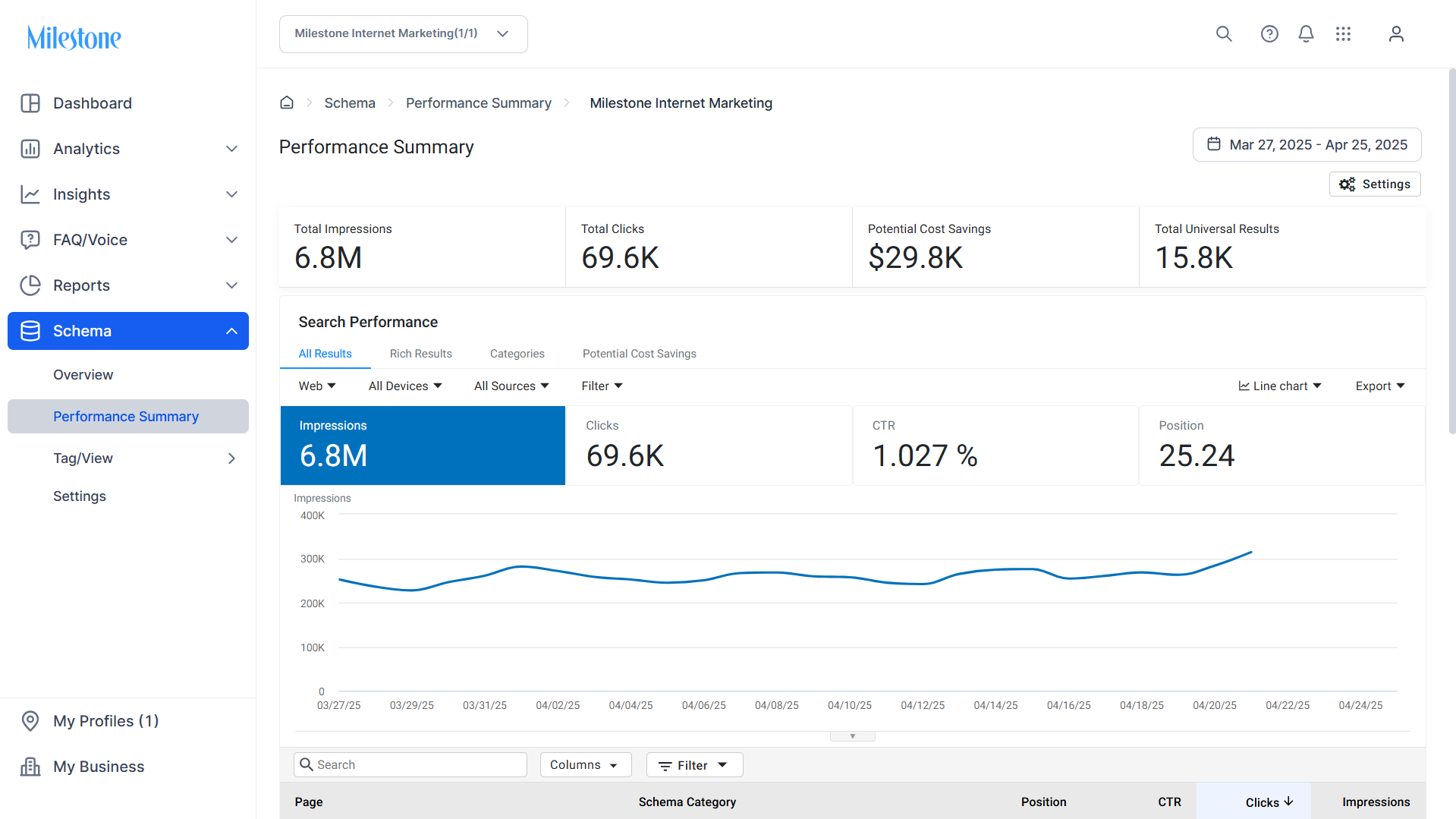Viewport: 1456px width, 819px height.
Task: Click the Settings button near date range
Action: tap(1375, 184)
